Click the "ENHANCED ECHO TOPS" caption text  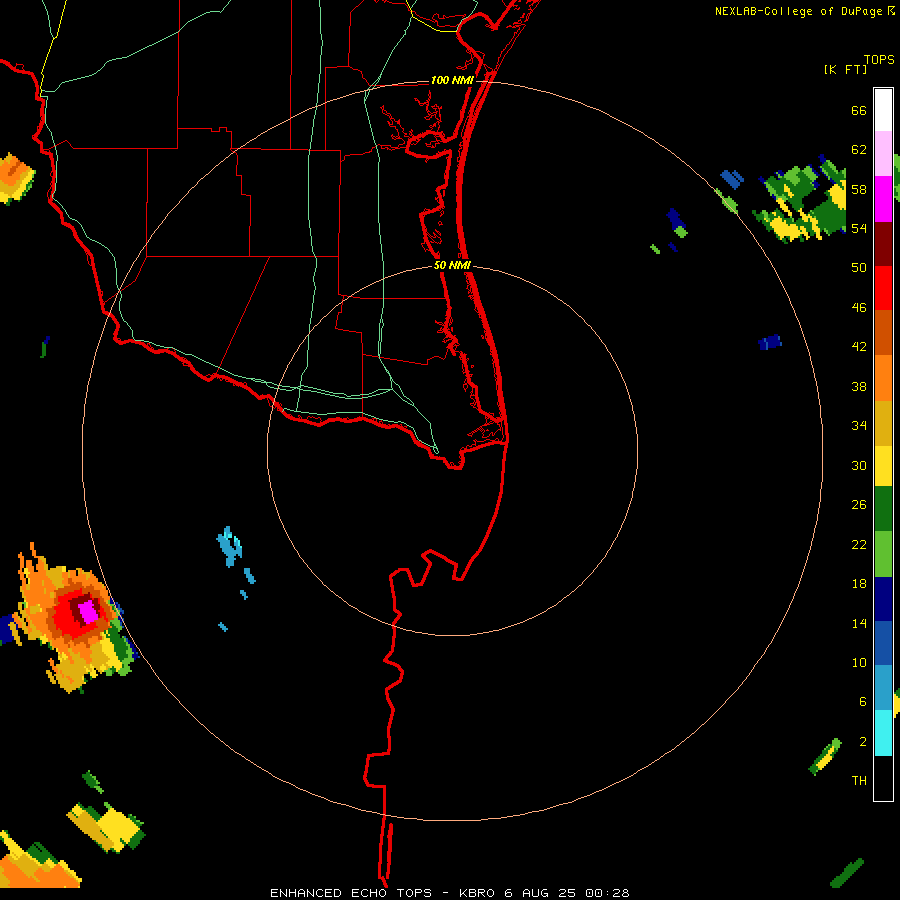[x=351, y=893]
